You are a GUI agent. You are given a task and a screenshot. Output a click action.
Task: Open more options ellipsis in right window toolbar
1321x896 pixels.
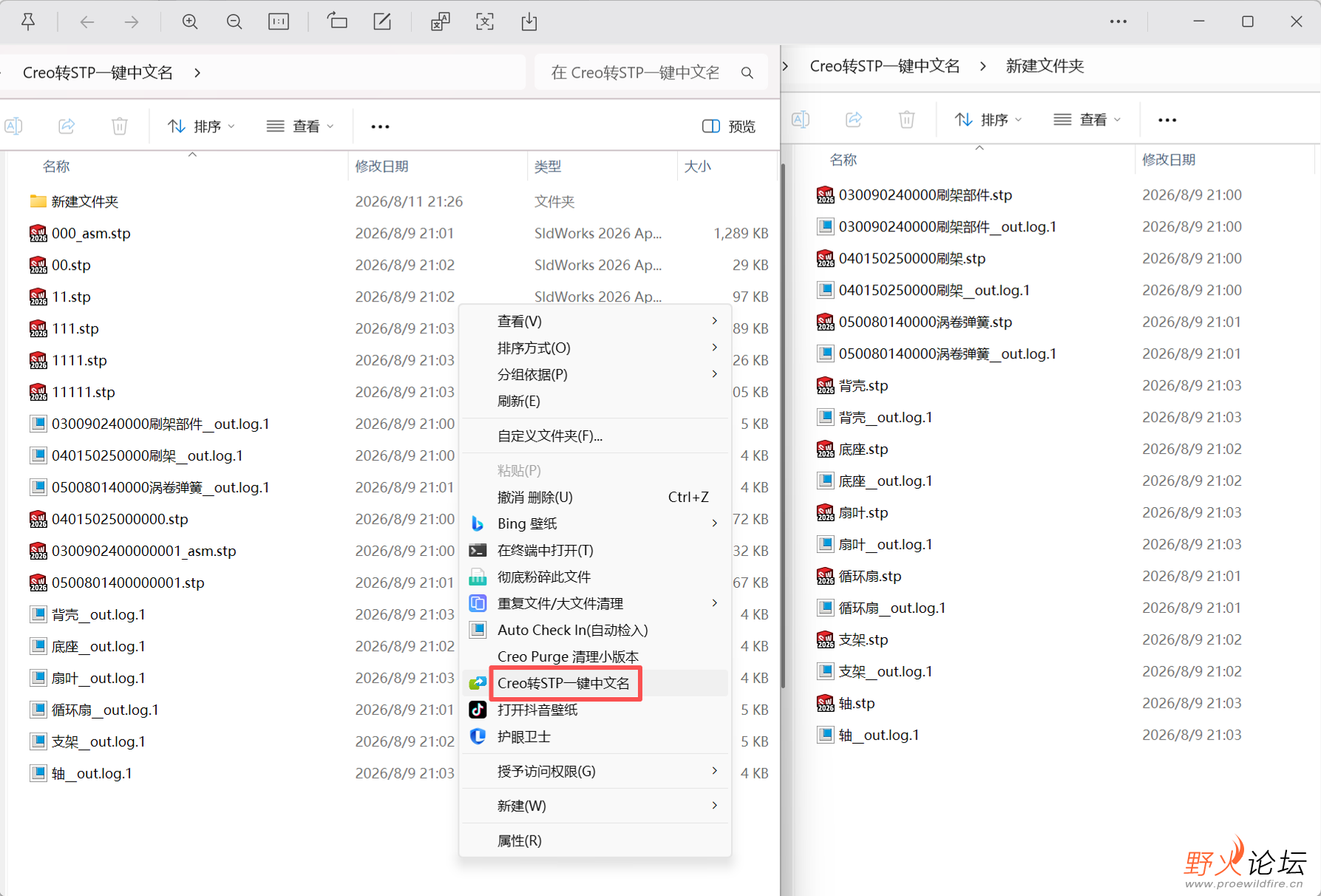[x=1167, y=121]
